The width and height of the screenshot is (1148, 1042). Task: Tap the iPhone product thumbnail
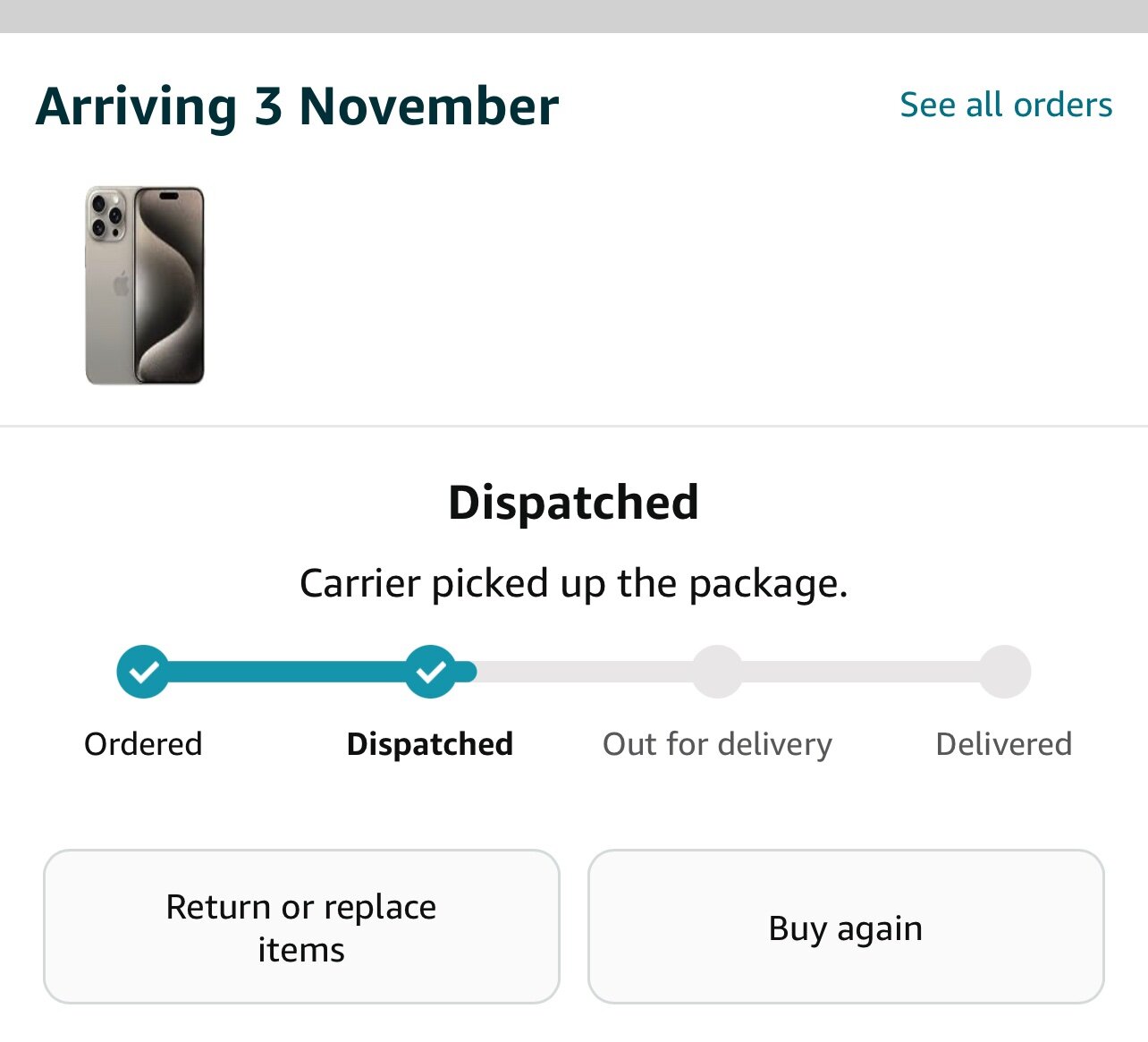coord(145,285)
